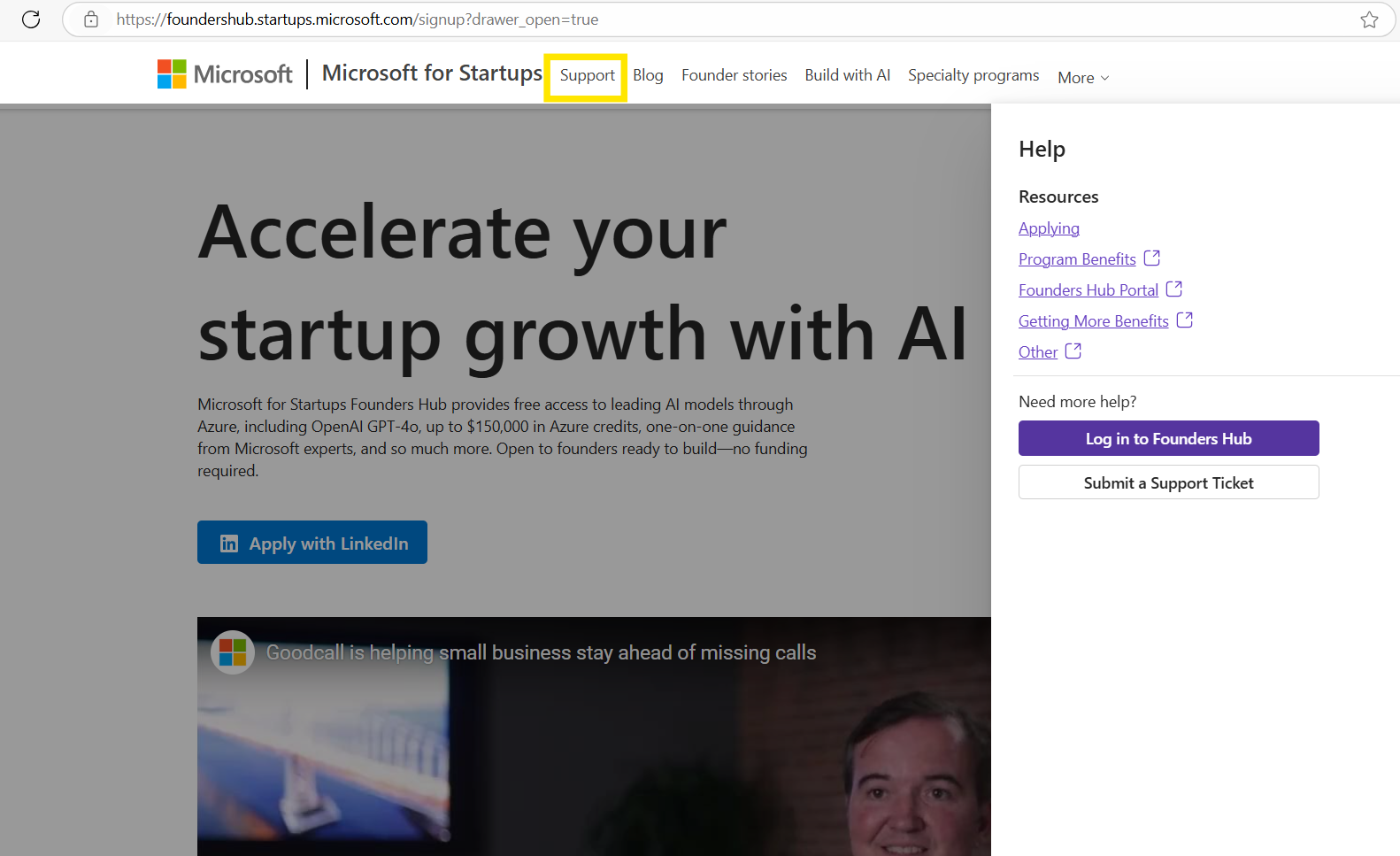Viewport: 1400px width, 856px height.
Task: Click the browser address bar URL
Action: pos(357,19)
